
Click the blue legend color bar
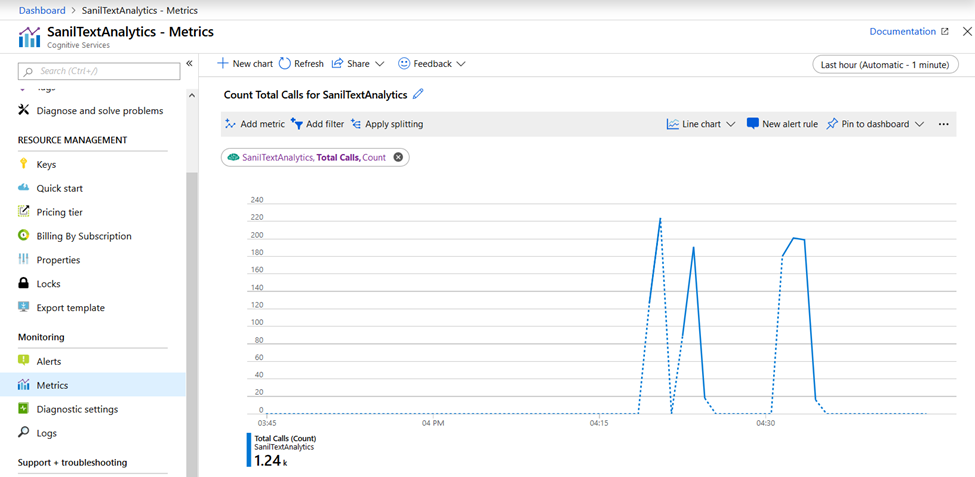tap(249, 450)
